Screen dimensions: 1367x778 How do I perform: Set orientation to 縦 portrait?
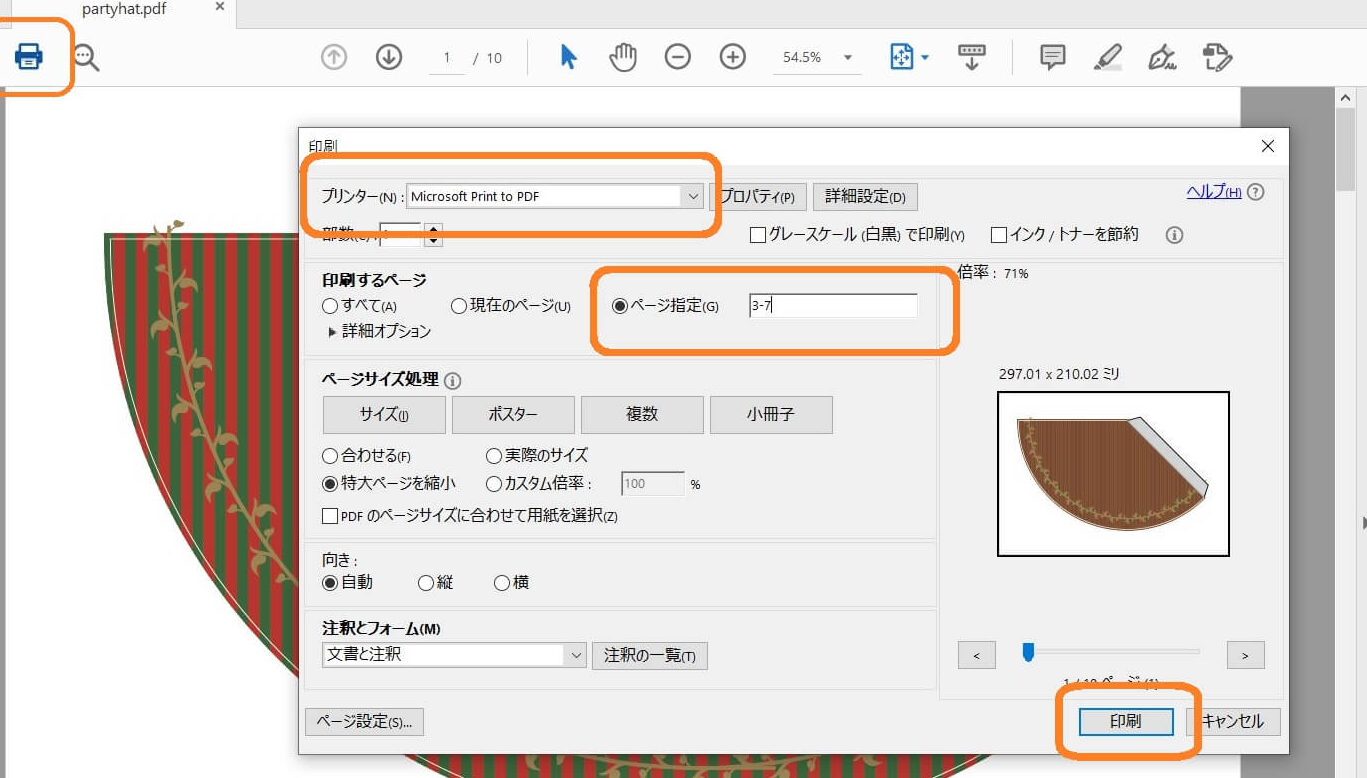tap(426, 583)
